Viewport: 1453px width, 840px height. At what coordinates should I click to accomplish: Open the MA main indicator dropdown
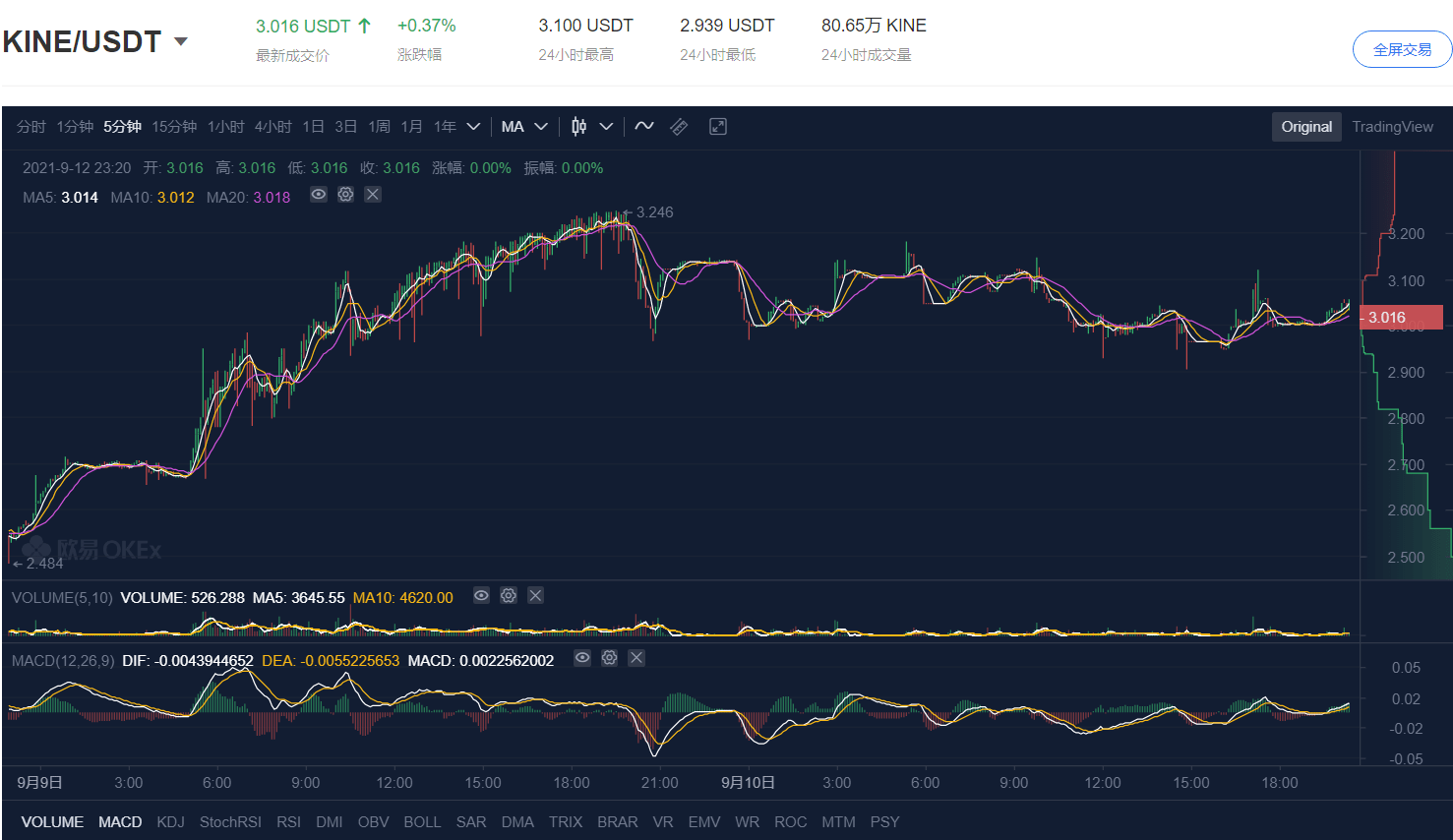[524, 127]
